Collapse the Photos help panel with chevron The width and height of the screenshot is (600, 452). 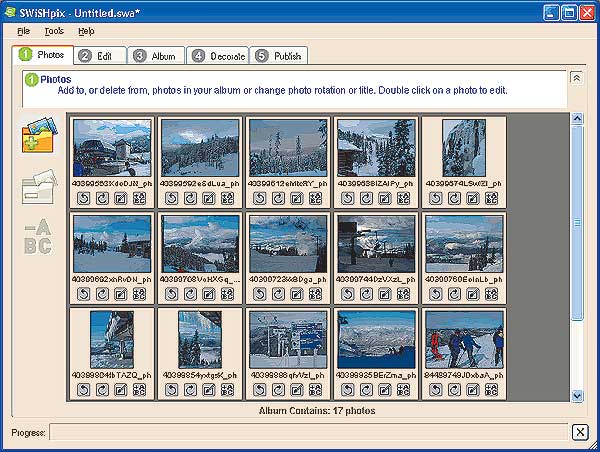pos(576,77)
